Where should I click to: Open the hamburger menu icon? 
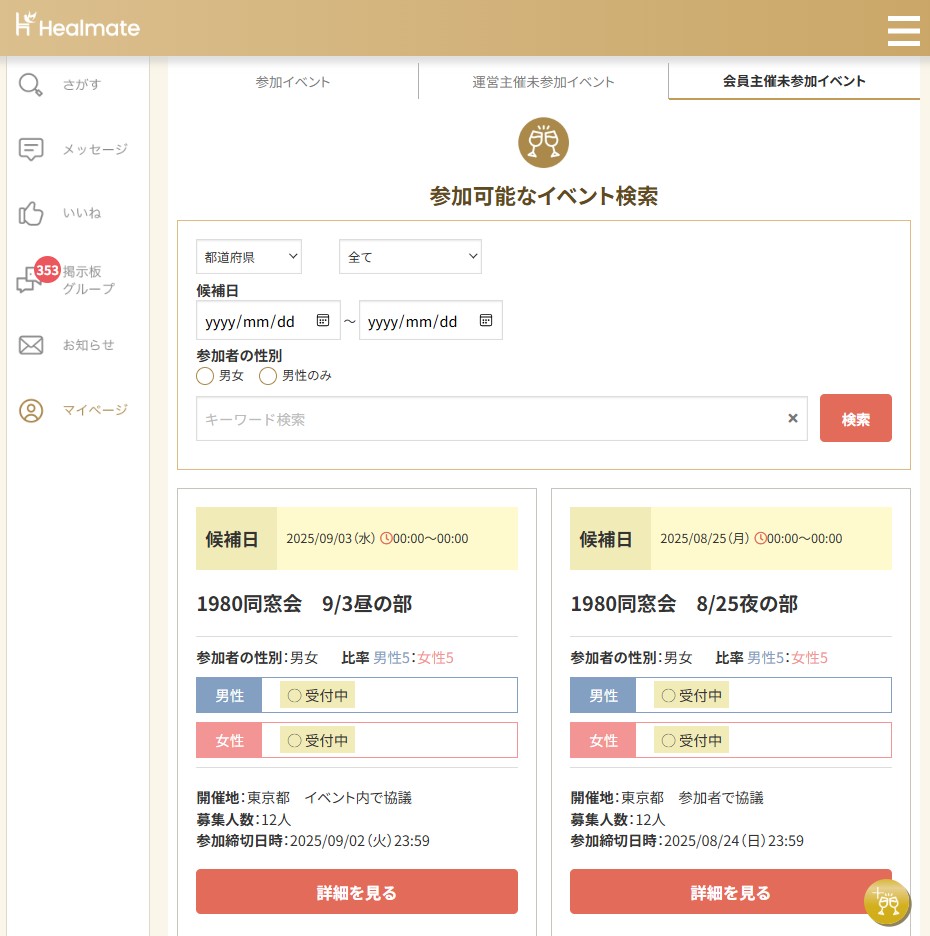click(x=903, y=29)
